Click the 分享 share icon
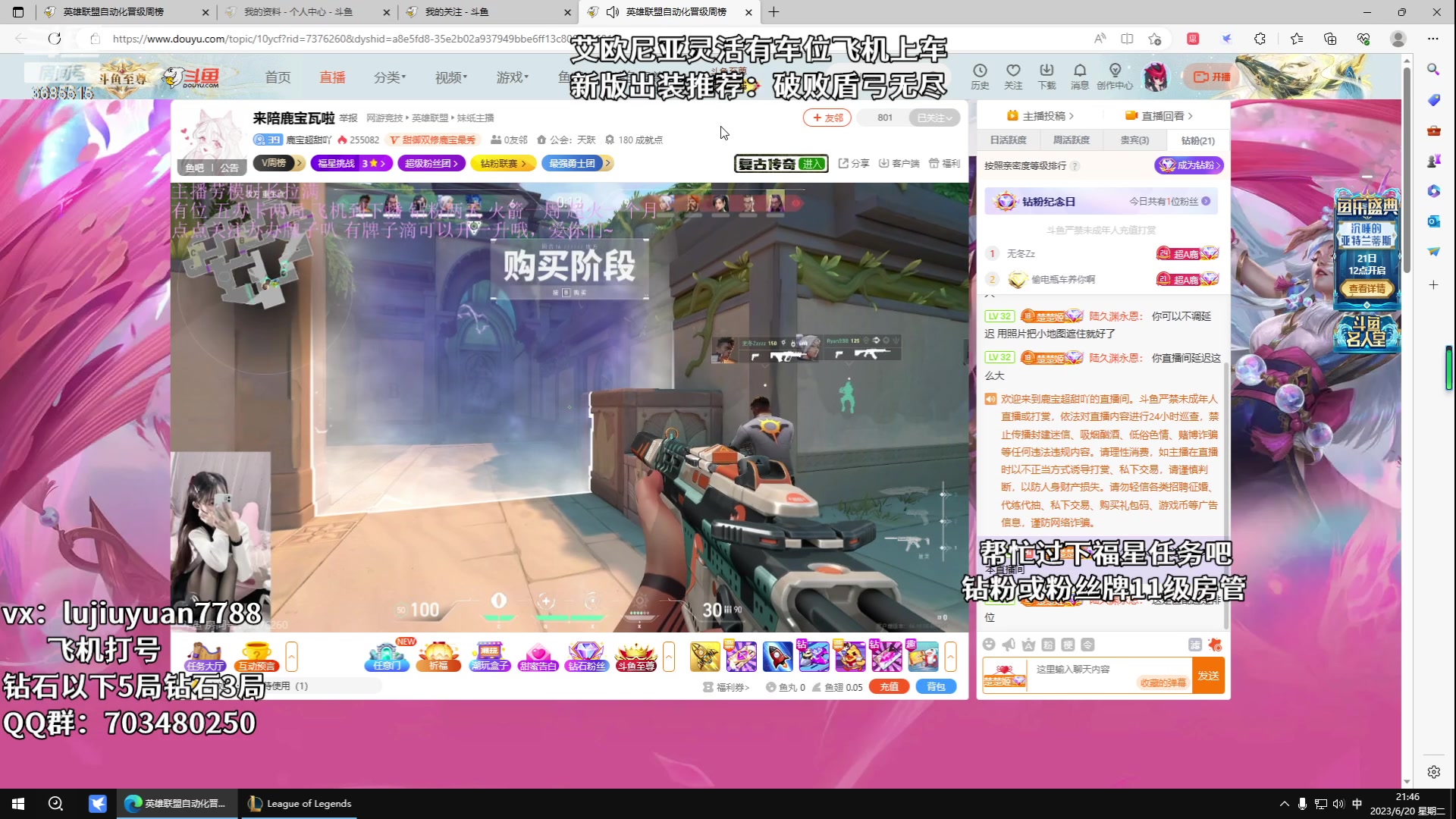 click(x=854, y=163)
